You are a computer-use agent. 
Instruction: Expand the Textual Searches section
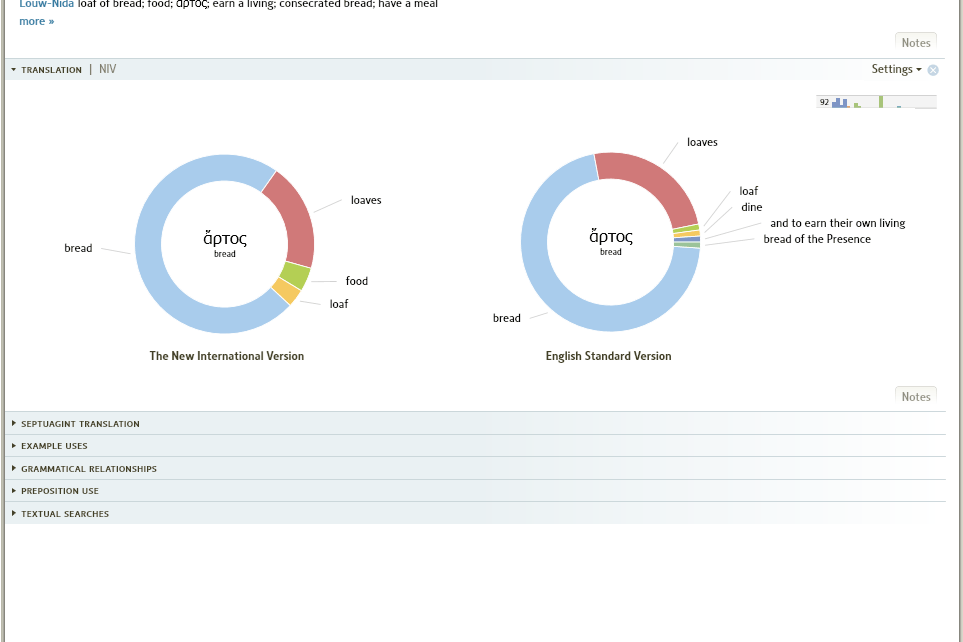tap(14, 513)
